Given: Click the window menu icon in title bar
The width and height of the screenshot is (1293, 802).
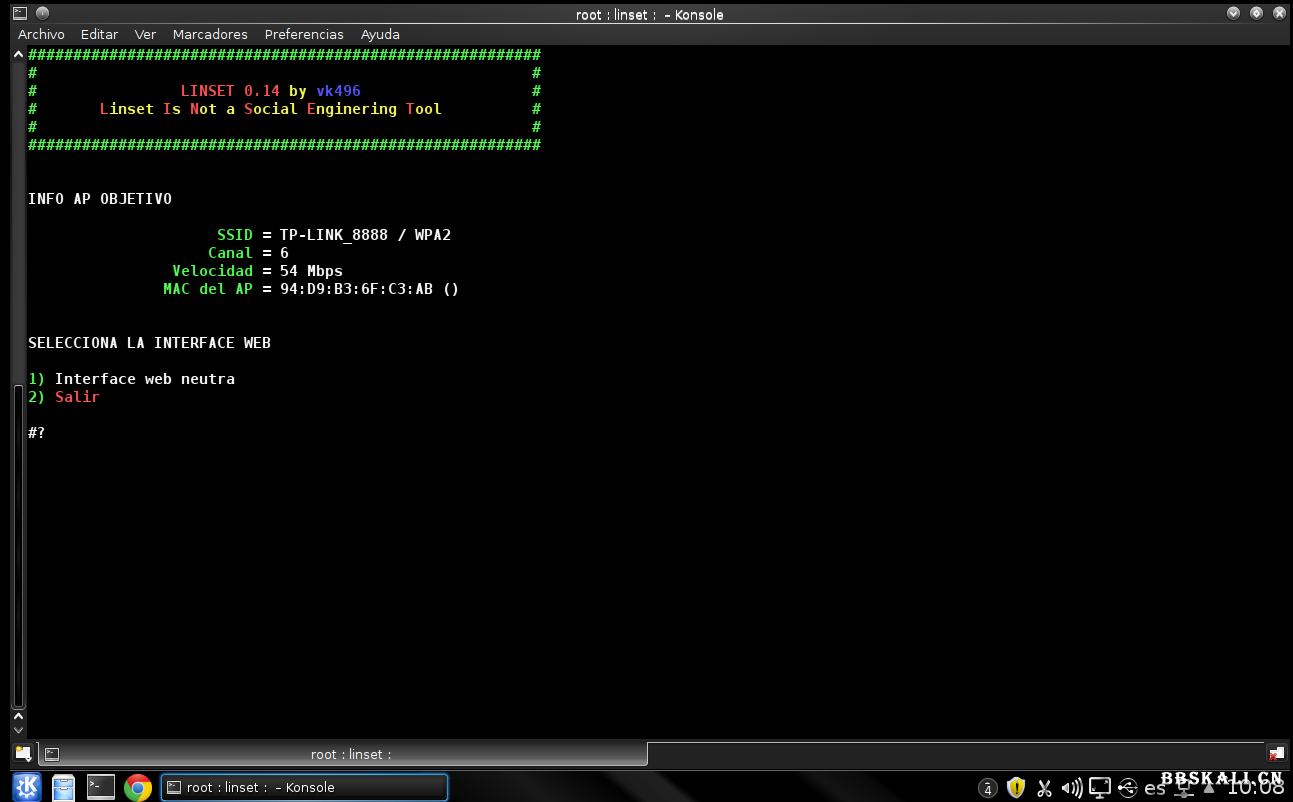Looking at the screenshot, I should coord(19,14).
